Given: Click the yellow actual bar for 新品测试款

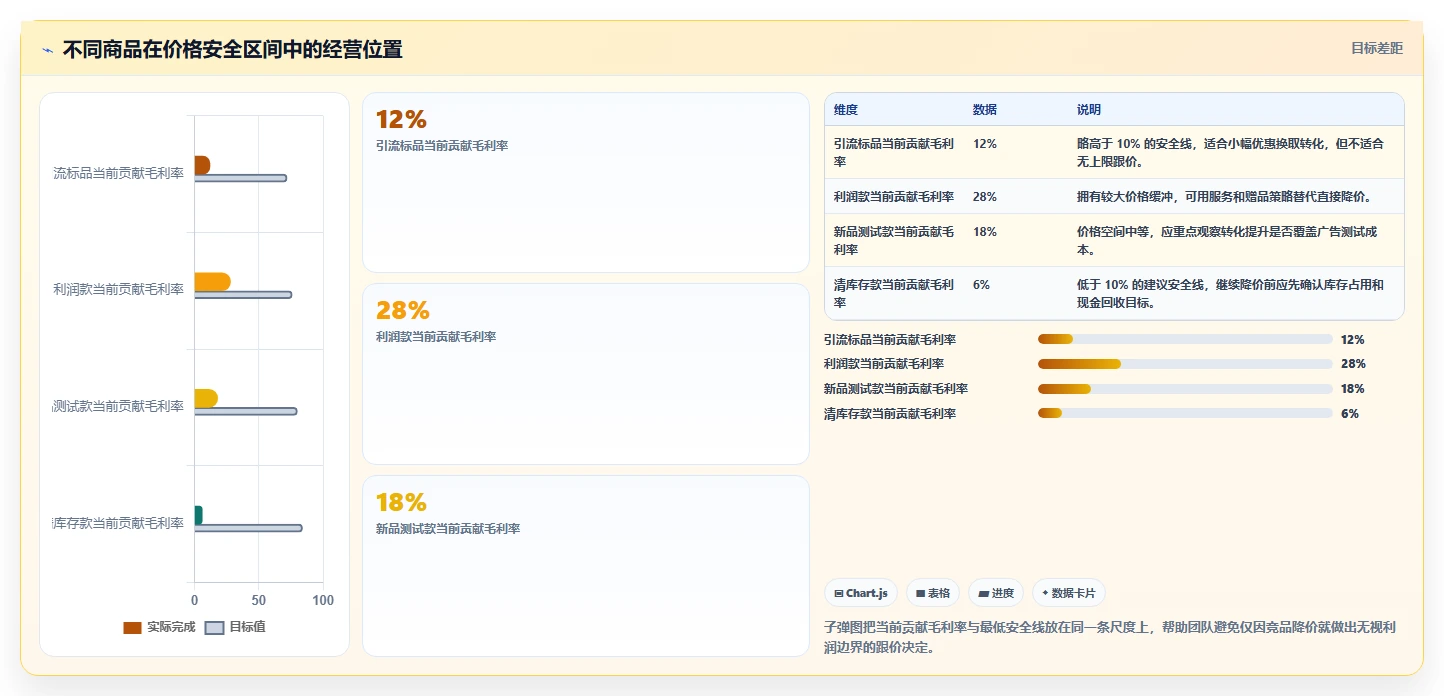Looking at the screenshot, I should (x=206, y=398).
